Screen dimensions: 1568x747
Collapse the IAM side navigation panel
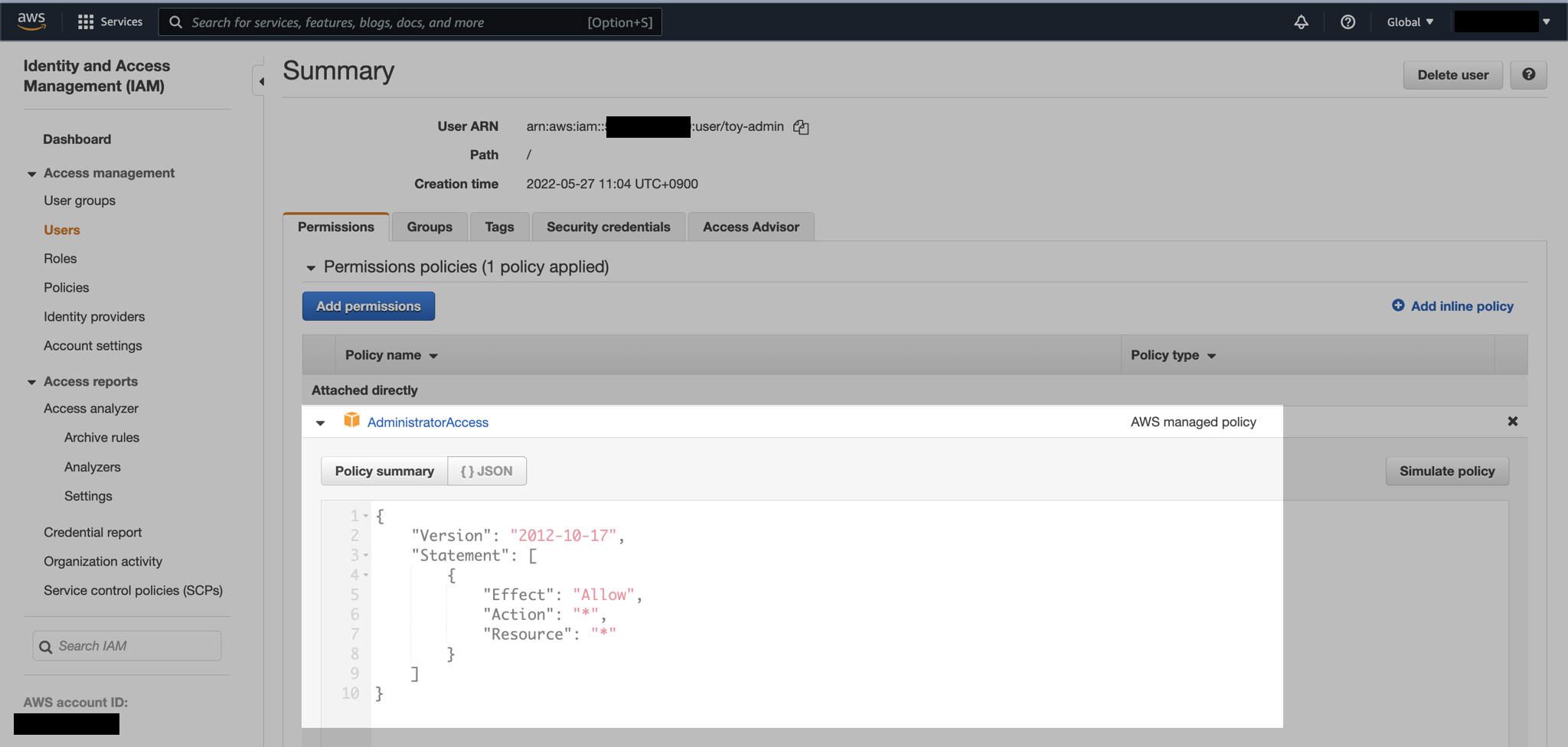point(261,81)
